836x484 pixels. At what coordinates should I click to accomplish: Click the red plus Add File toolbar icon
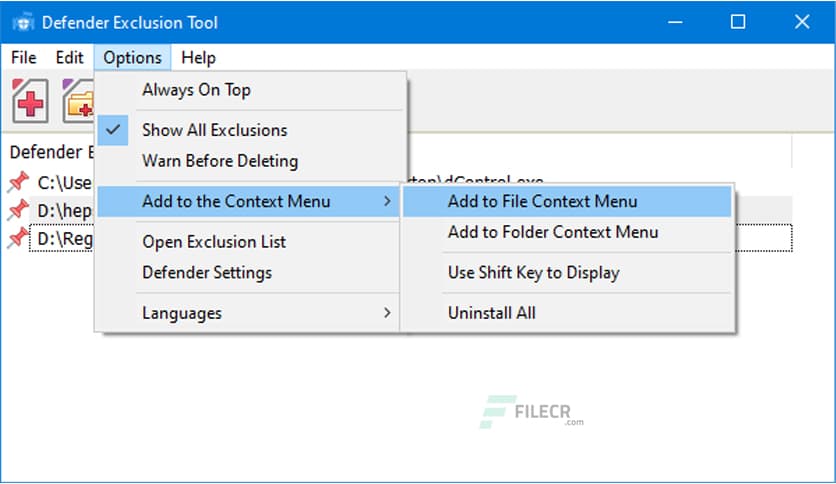coord(30,101)
